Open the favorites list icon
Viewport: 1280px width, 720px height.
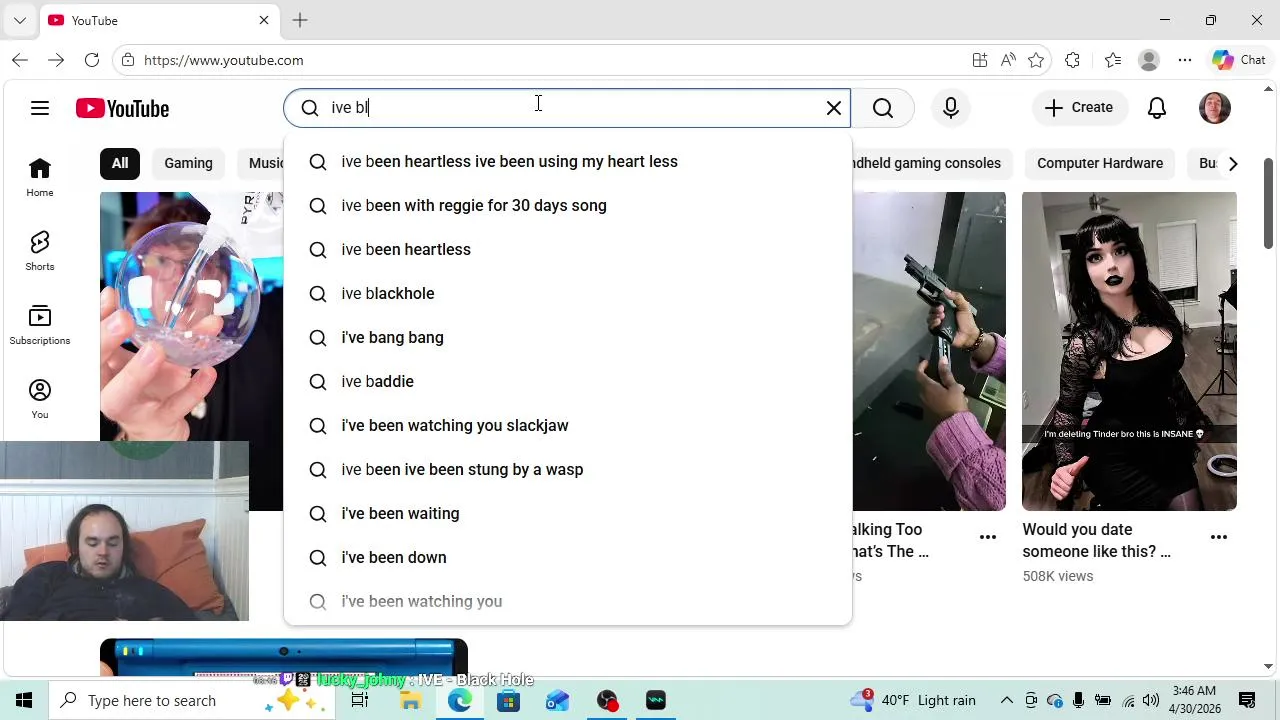click(1113, 60)
